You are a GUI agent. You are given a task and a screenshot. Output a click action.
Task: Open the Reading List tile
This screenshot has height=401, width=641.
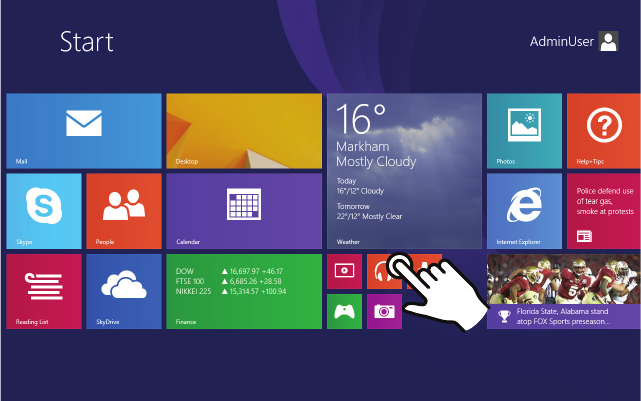tap(44, 291)
